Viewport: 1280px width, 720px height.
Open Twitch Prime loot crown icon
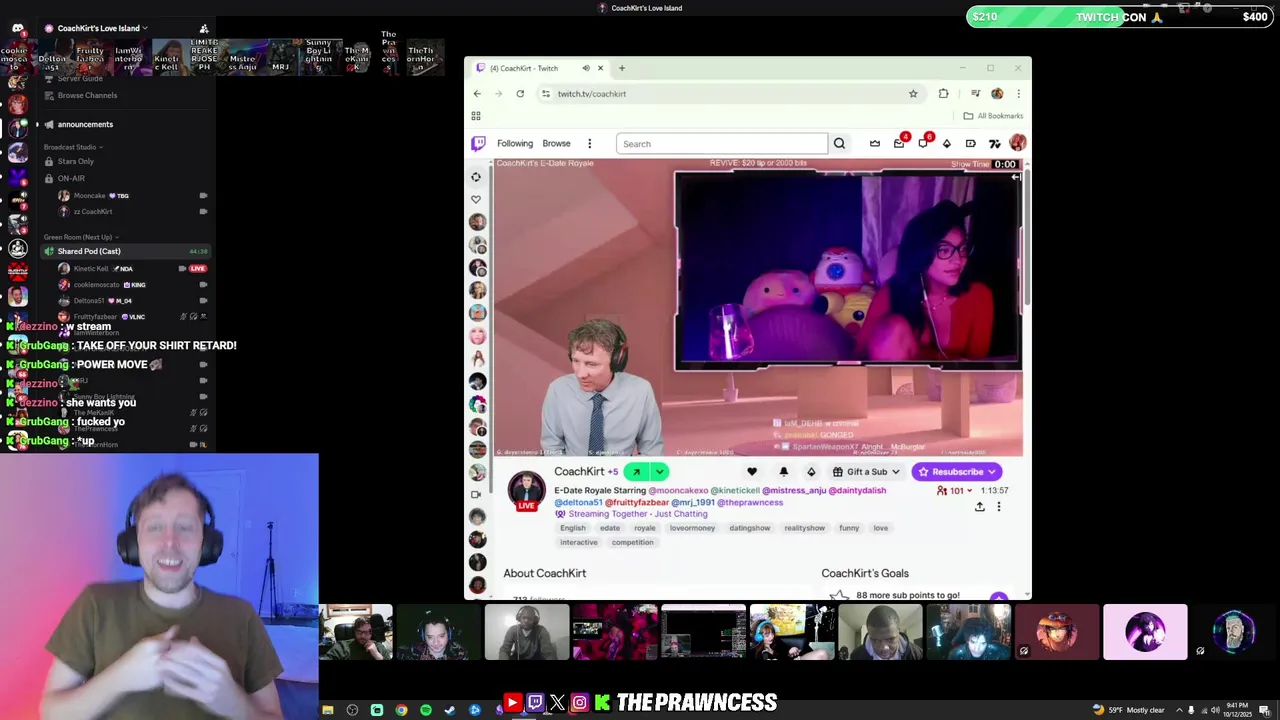click(875, 143)
